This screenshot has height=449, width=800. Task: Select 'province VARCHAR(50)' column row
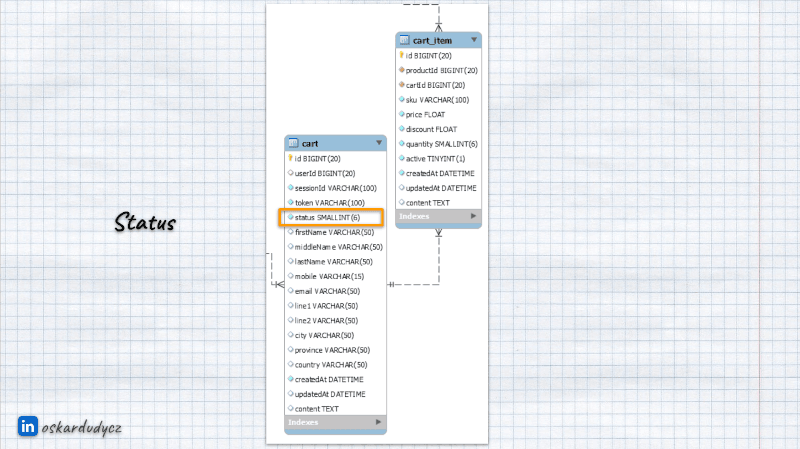click(335, 350)
